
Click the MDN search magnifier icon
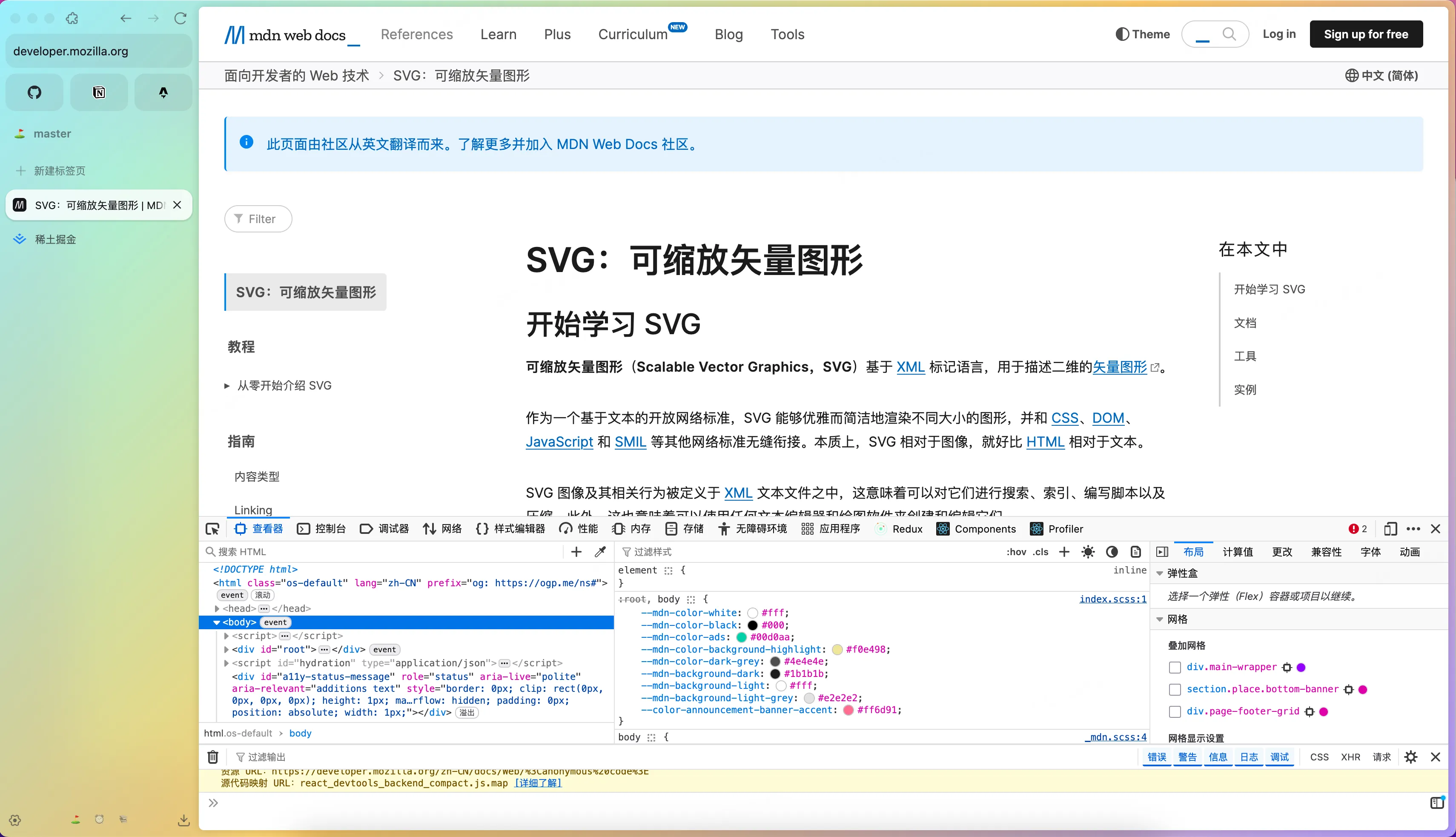tap(1229, 34)
